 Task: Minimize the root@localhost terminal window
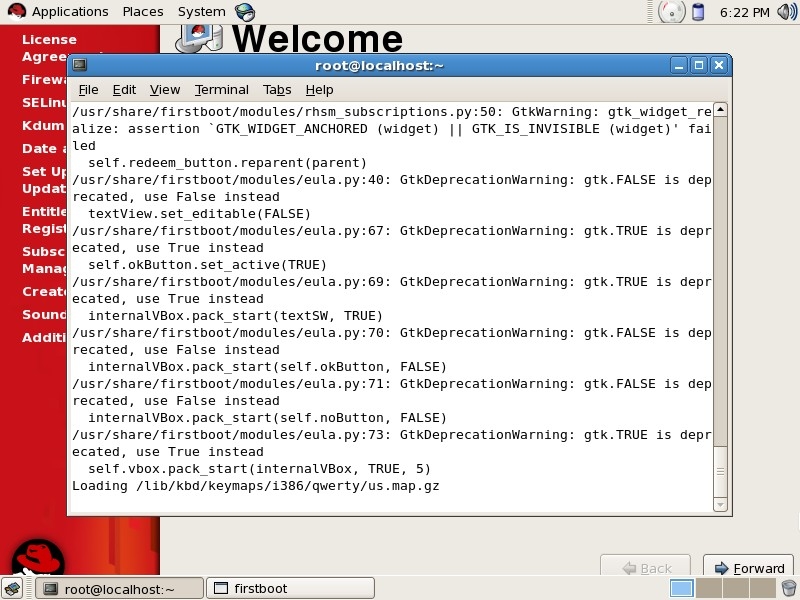pos(679,65)
